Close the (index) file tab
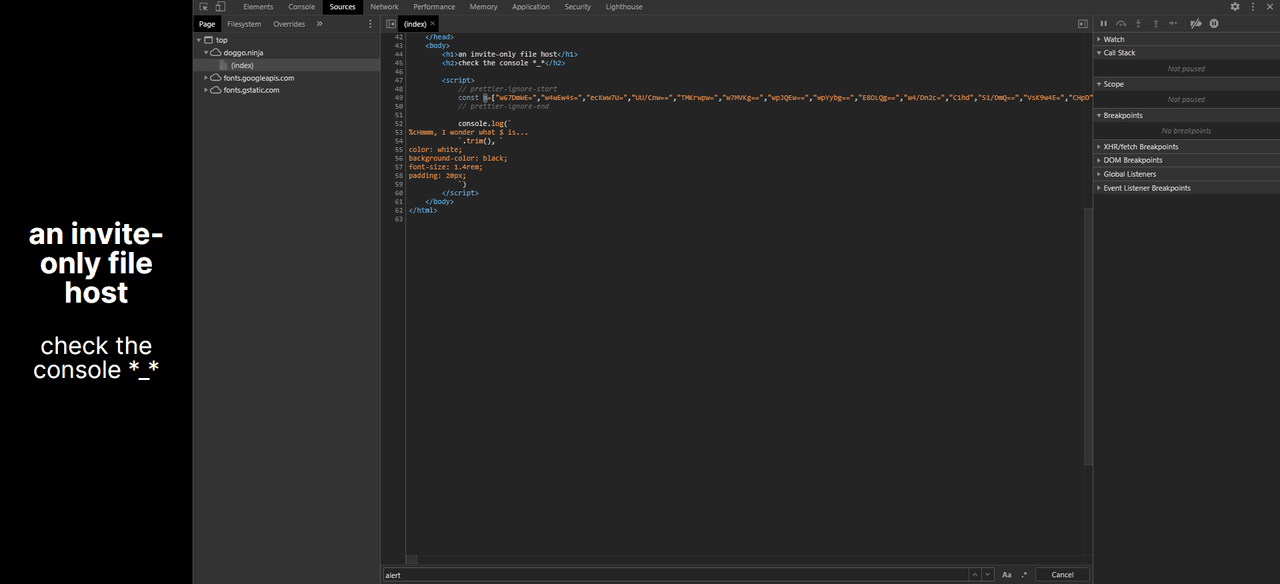The image size is (1280, 584). pos(433,24)
